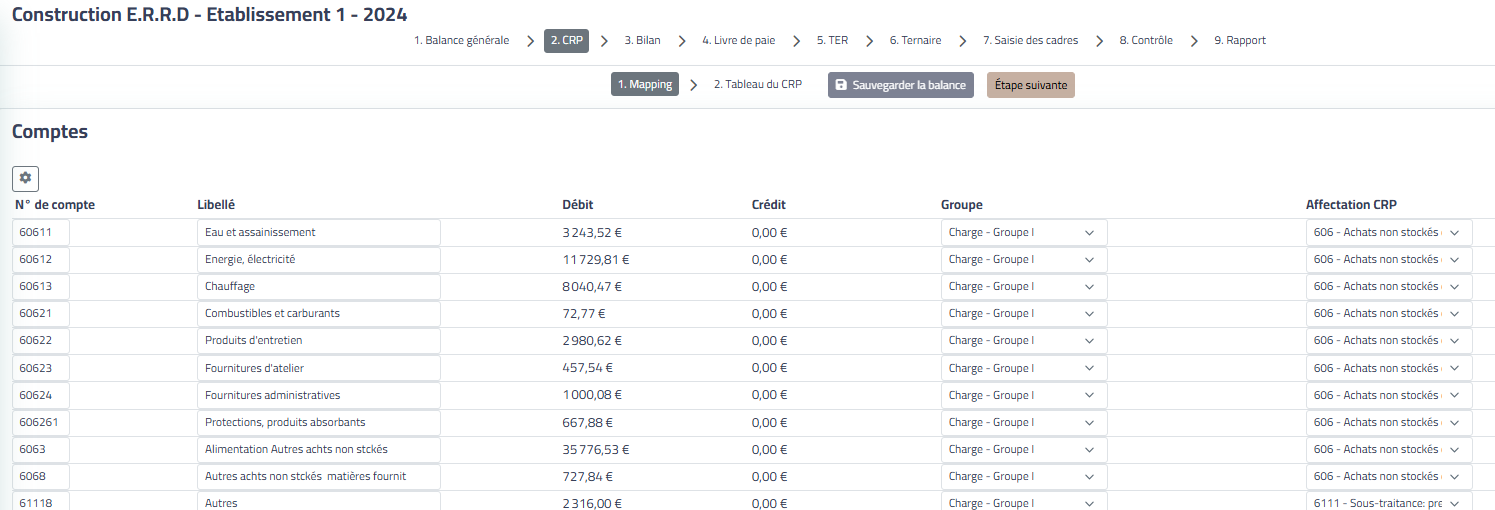Open the 8. Contrôle step
The width and height of the screenshot is (1495, 510).
(1145, 41)
